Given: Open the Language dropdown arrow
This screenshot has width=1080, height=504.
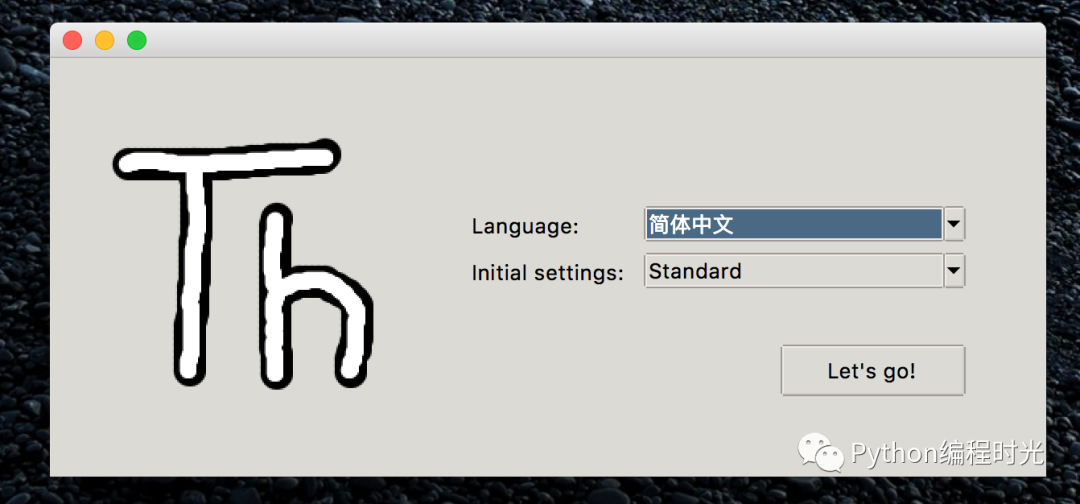Looking at the screenshot, I should pyautogui.click(x=954, y=224).
